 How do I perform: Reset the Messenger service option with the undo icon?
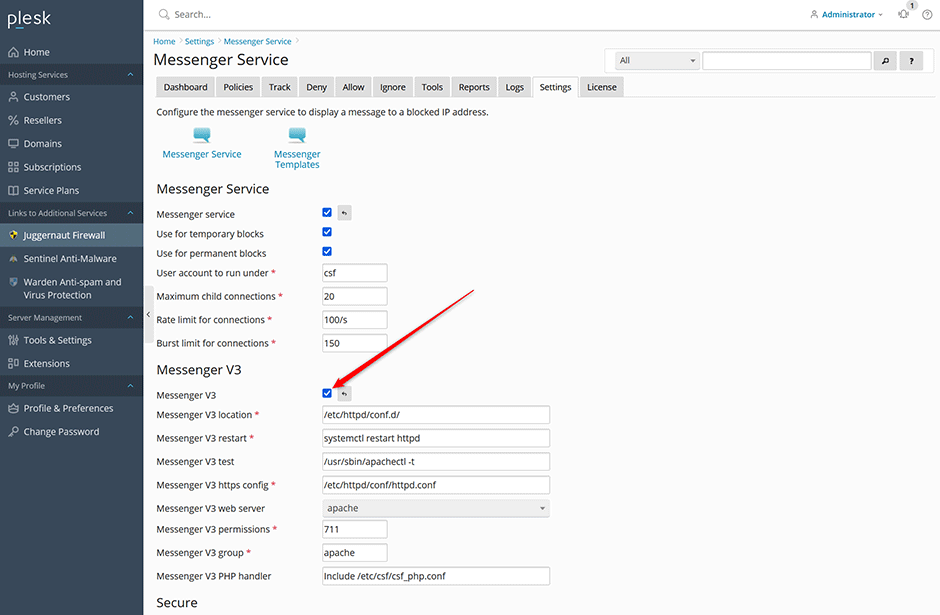click(344, 213)
